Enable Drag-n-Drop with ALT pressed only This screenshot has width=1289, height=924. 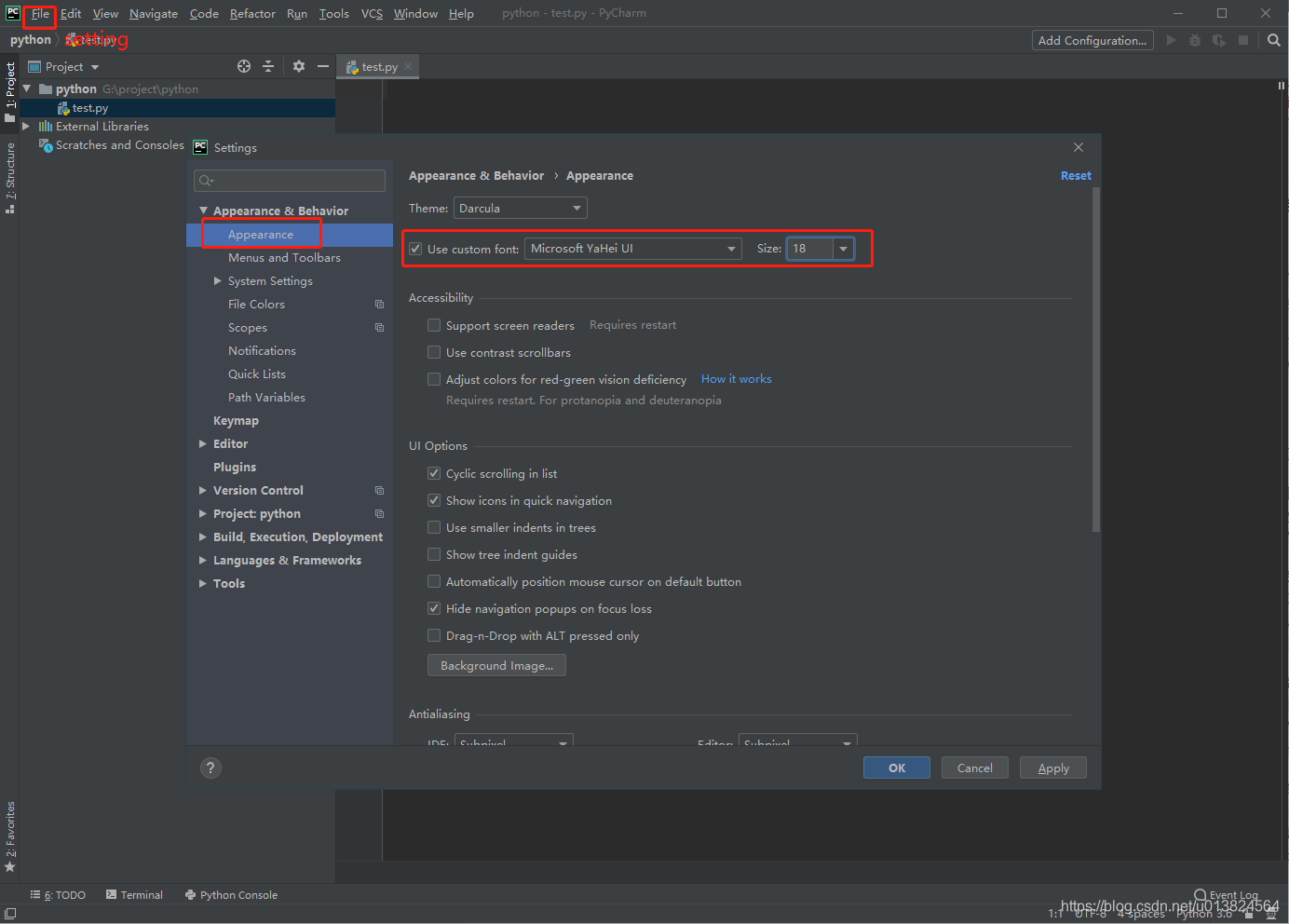pyautogui.click(x=434, y=635)
